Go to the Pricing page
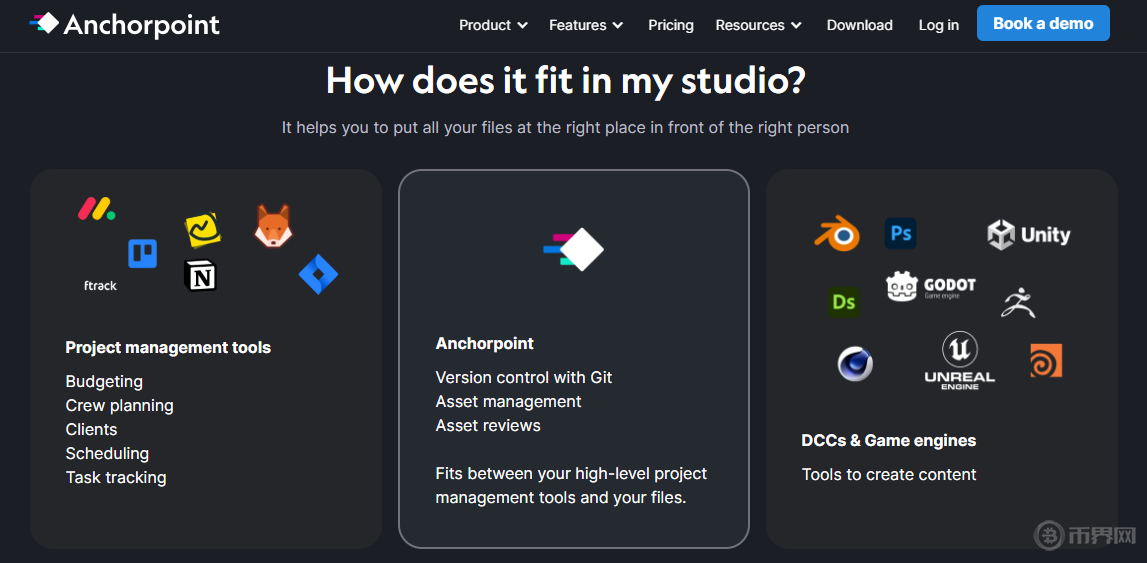This screenshot has height=563, width=1147. (671, 25)
